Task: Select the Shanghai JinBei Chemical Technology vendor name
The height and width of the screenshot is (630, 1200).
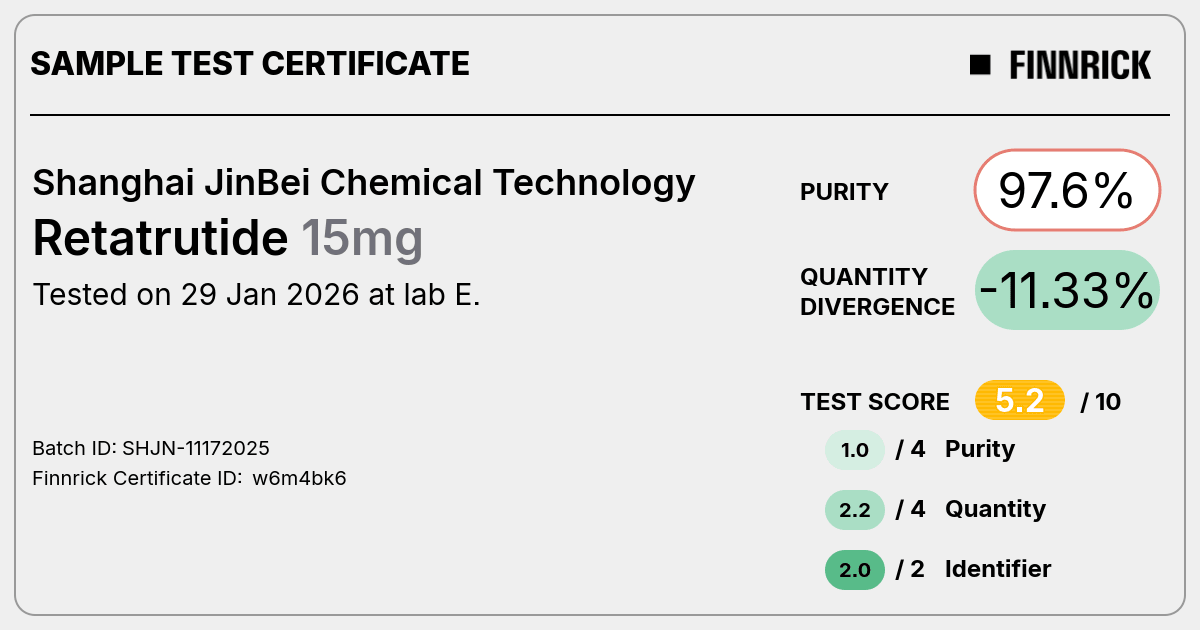Action: (x=364, y=183)
